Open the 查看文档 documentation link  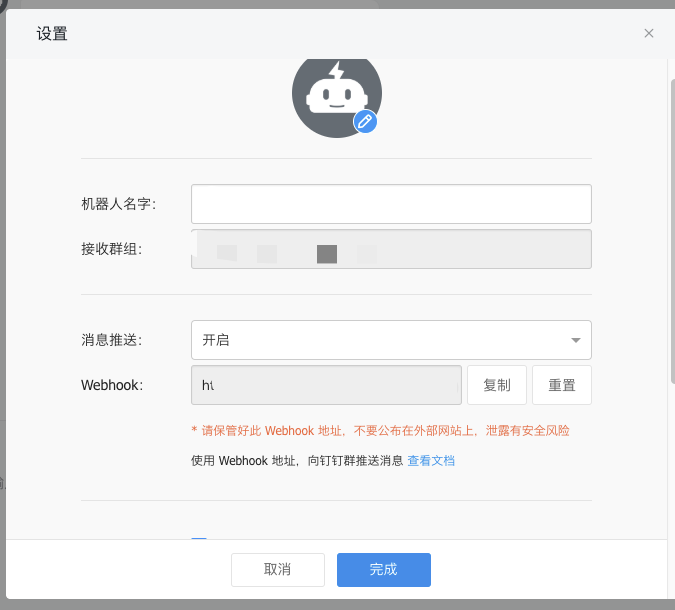[x=431, y=461]
